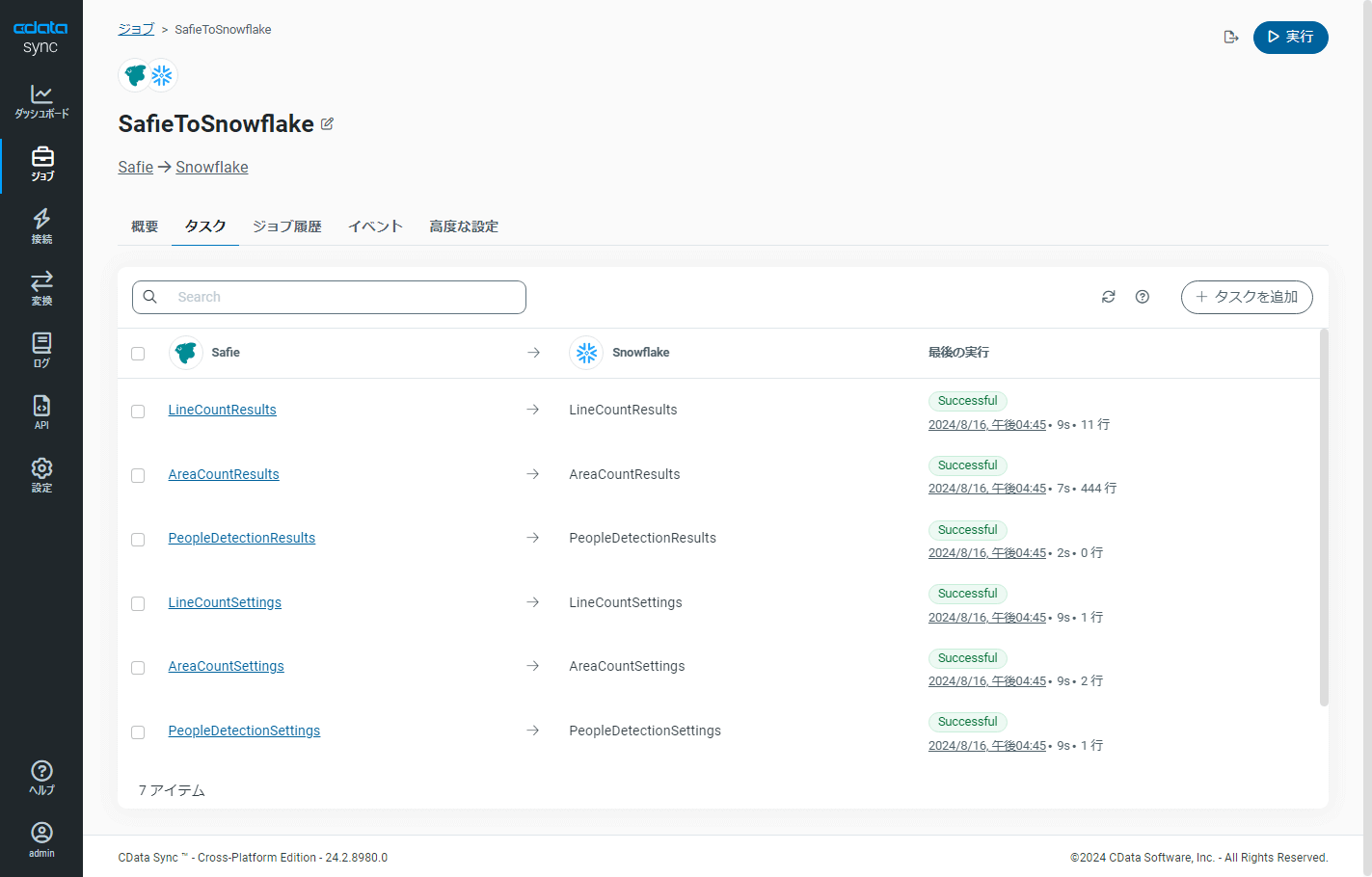Click the page vertical scrollbar at the window edge
This screenshot has width=1372, height=877.
1366,438
